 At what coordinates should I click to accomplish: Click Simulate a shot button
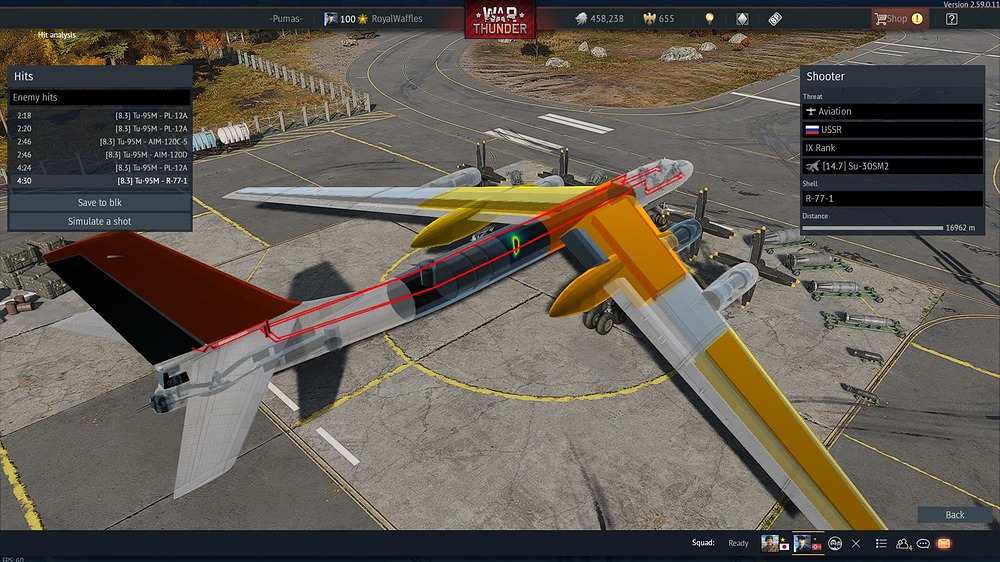(99, 221)
